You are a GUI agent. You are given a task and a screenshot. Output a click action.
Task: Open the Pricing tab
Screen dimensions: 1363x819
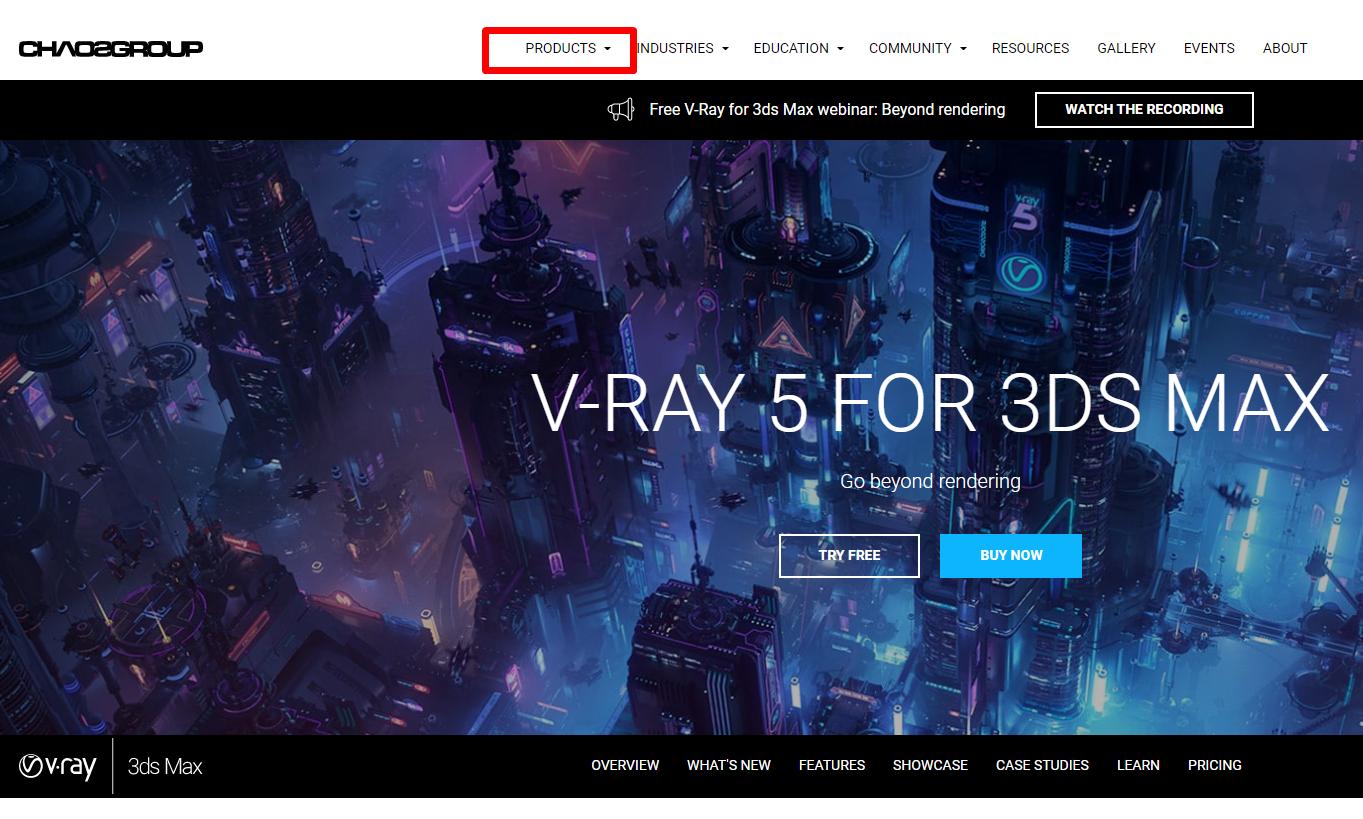1215,765
